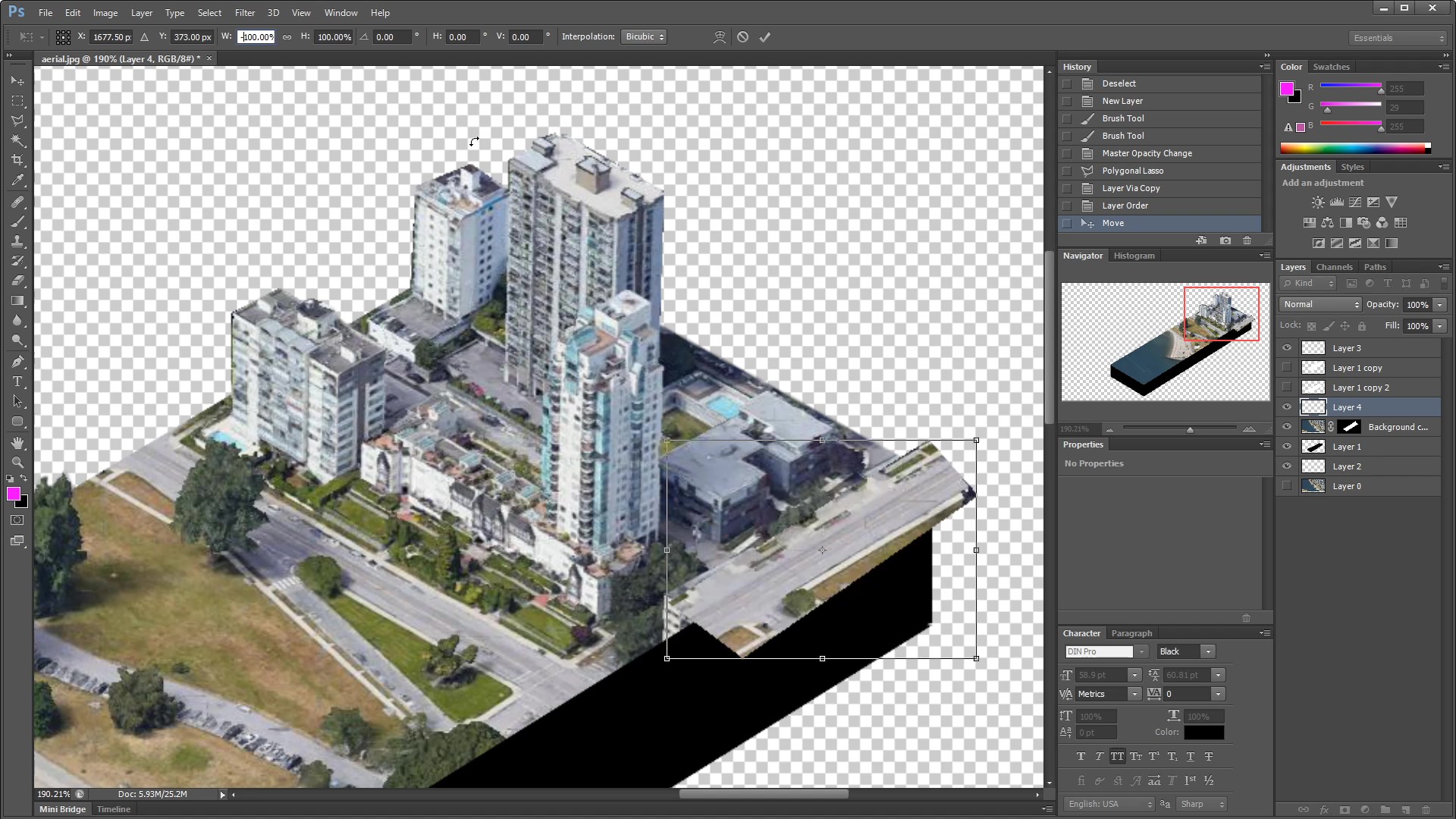Click the Character text color swatch
This screenshot has width=1456, height=819.
1203,733
